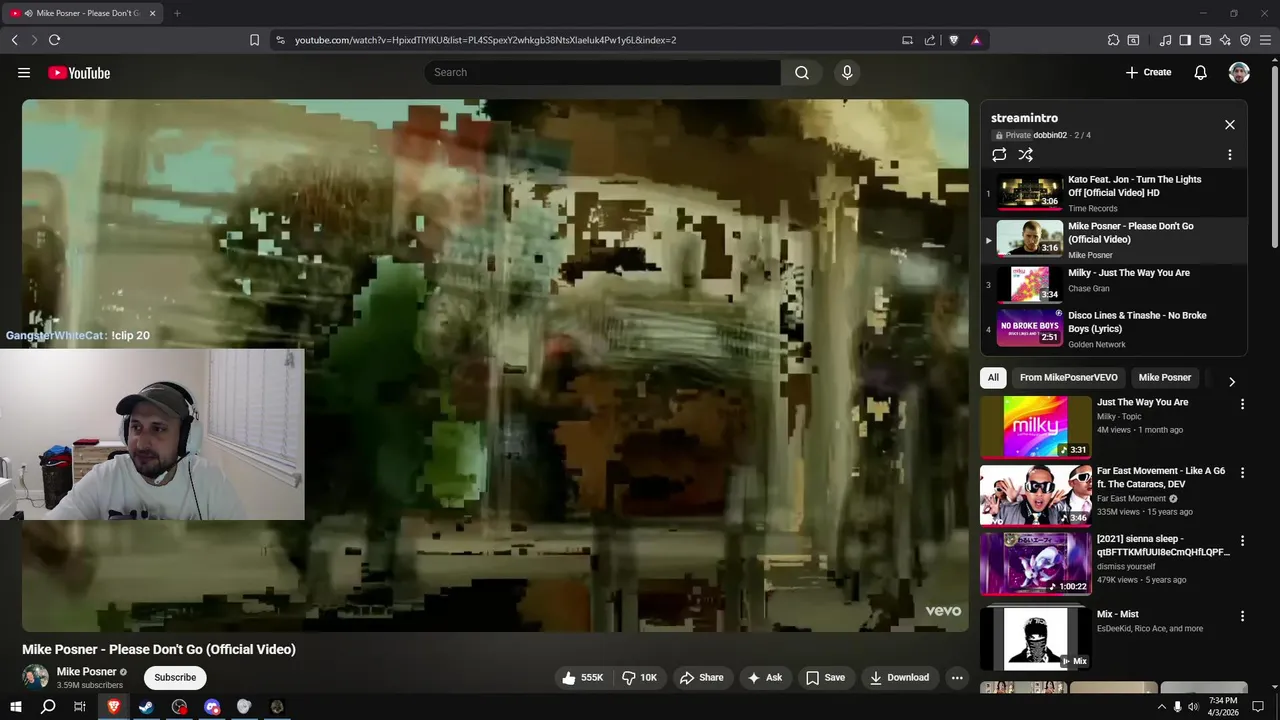Go back in browser history

[14, 40]
